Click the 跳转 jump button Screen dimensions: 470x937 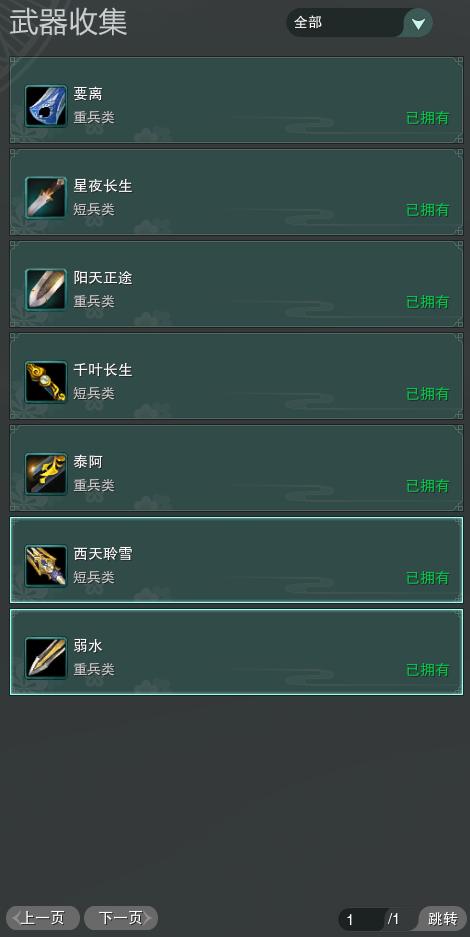point(443,918)
